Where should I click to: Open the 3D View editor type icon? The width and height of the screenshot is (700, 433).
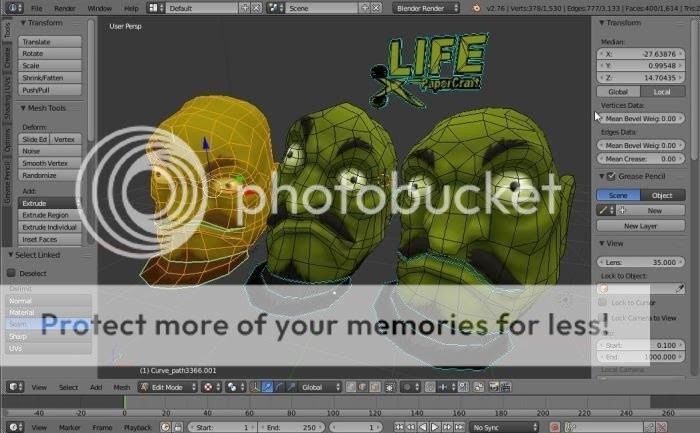click(15, 387)
